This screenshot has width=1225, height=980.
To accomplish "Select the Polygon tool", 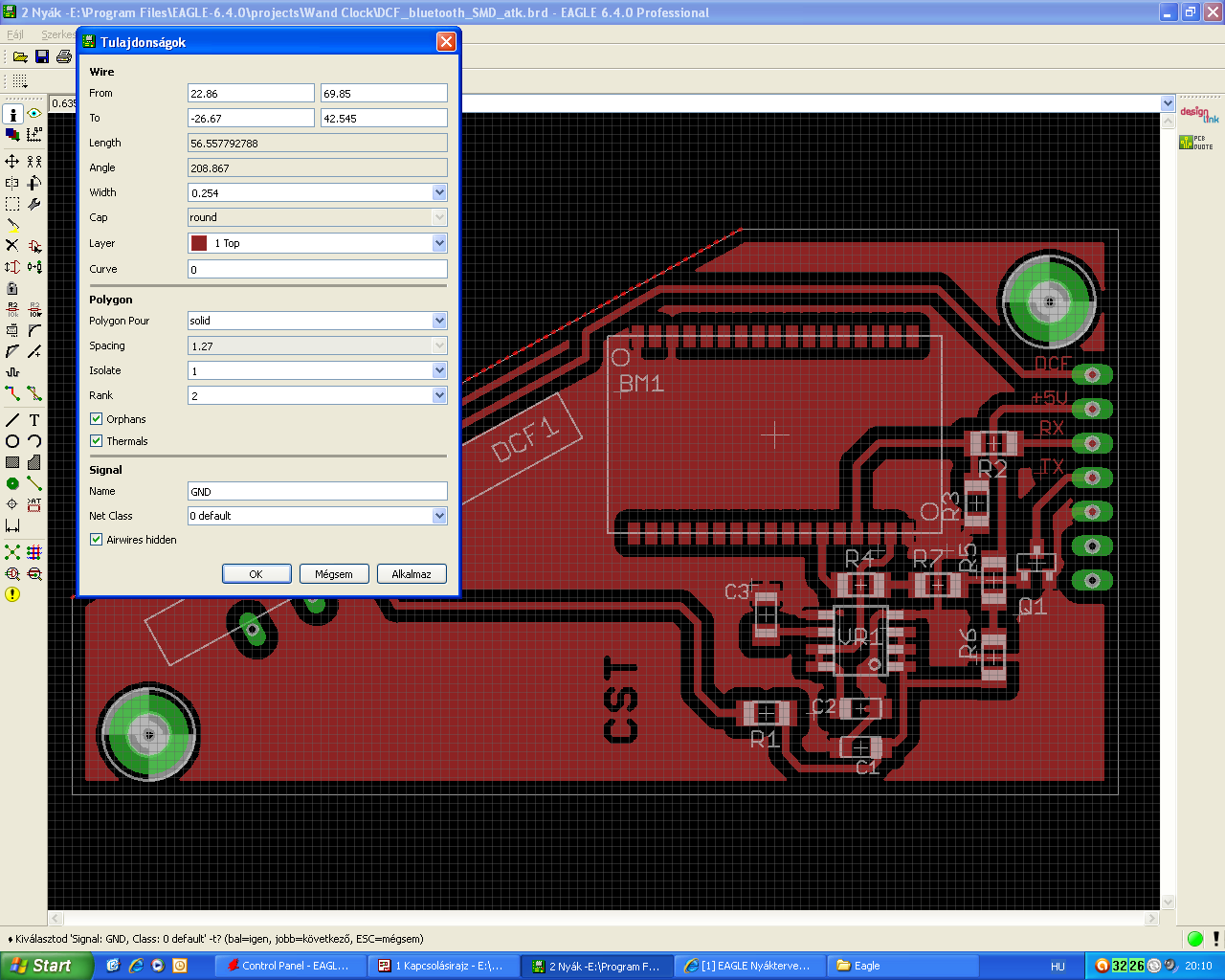I will (x=34, y=462).
